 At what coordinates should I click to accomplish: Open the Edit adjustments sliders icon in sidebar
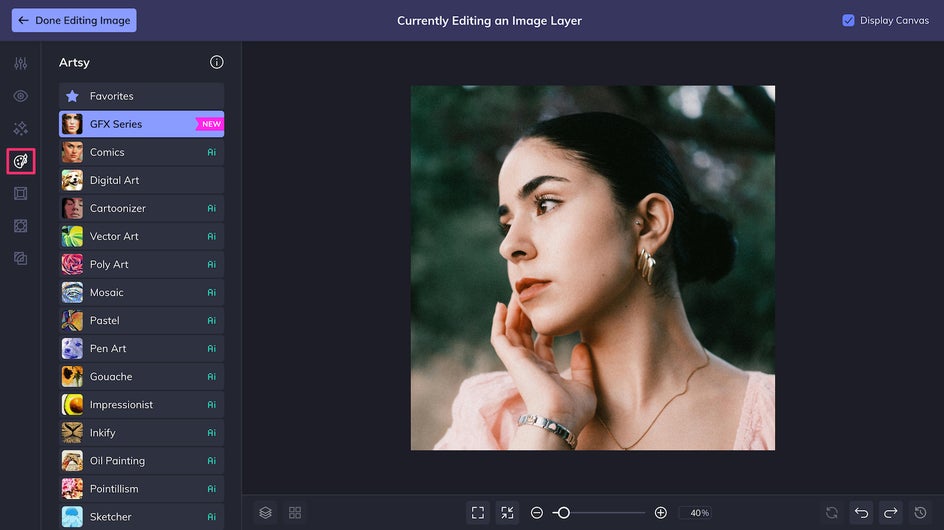tap(20, 63)
